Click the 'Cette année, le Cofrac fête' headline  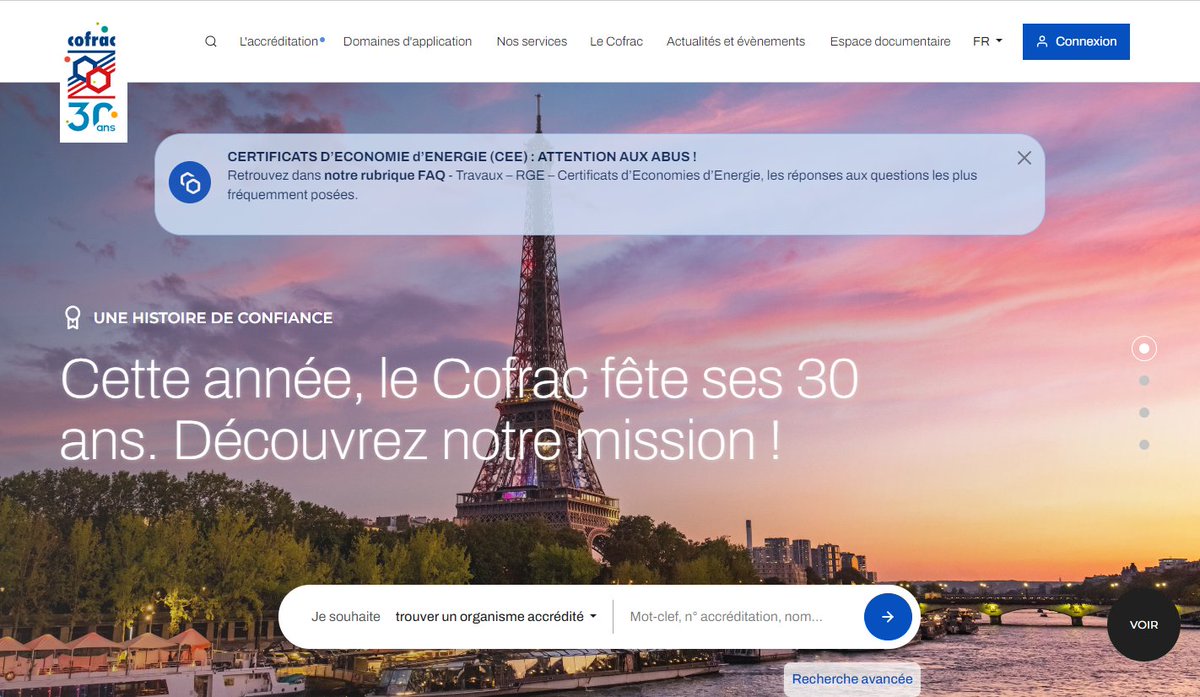459,409
